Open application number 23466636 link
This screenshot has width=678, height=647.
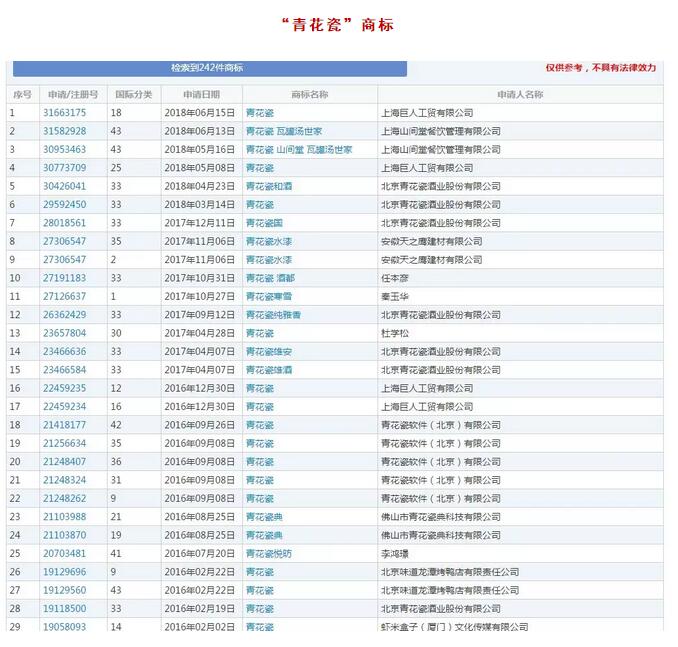[x=64, y=352]
